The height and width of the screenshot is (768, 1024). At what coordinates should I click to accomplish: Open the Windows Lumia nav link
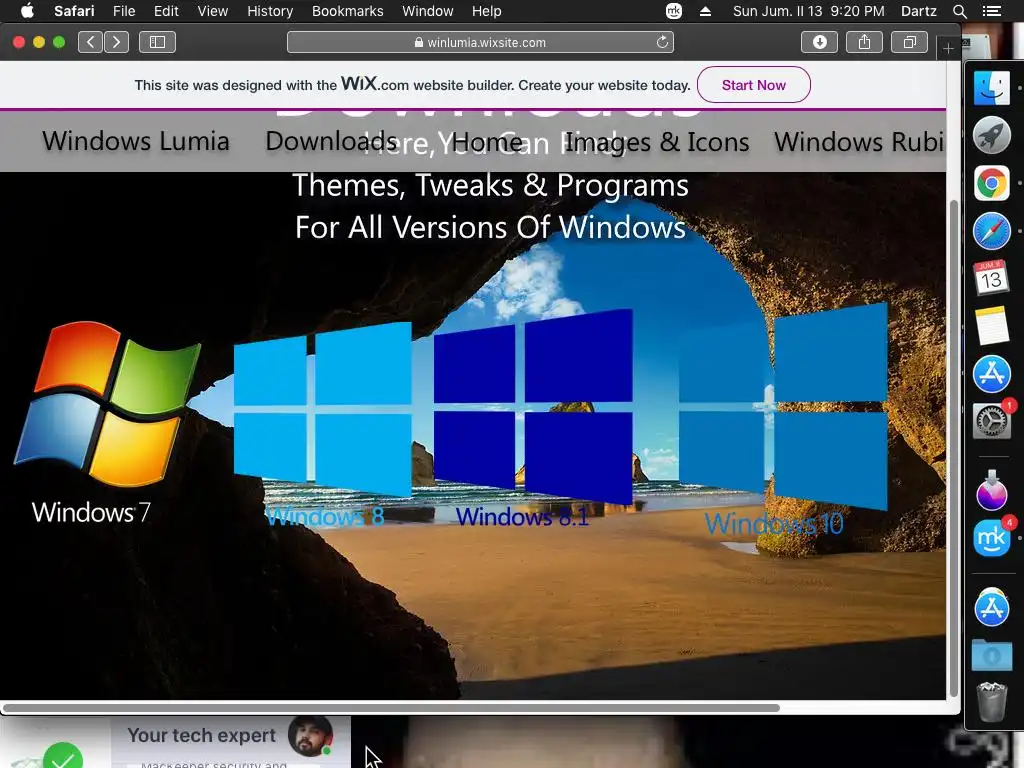point(136,141)
